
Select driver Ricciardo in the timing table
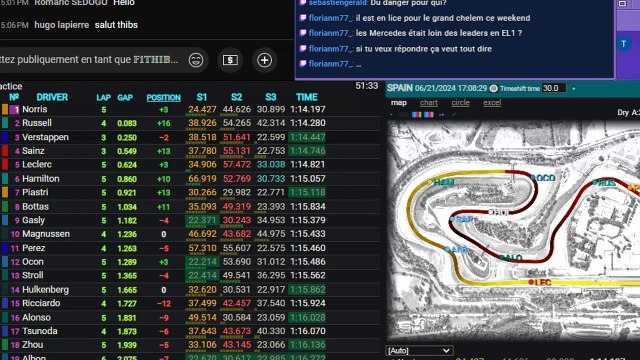41,303
